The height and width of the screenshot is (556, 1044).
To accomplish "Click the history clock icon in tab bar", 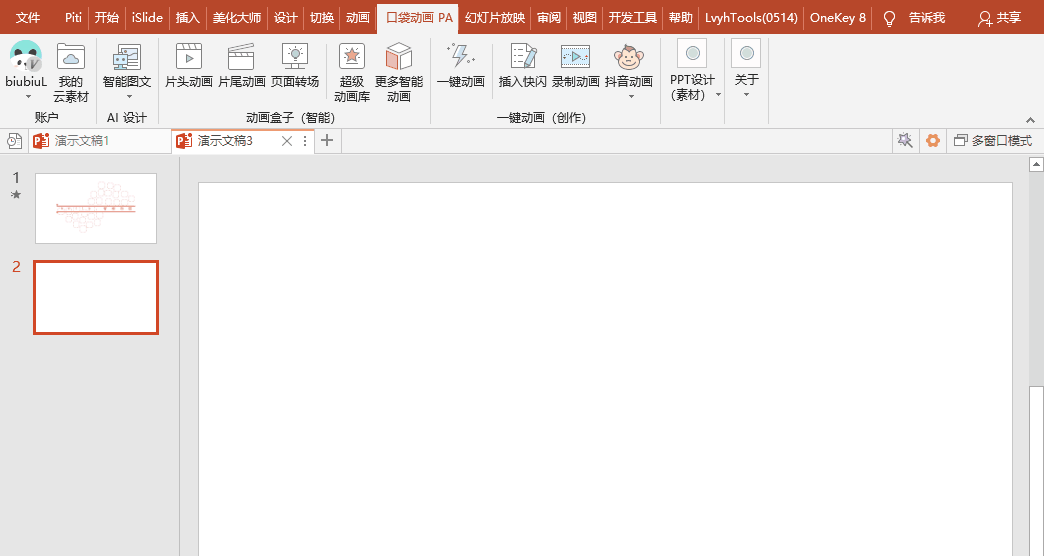I will click(x=14, y=140).
